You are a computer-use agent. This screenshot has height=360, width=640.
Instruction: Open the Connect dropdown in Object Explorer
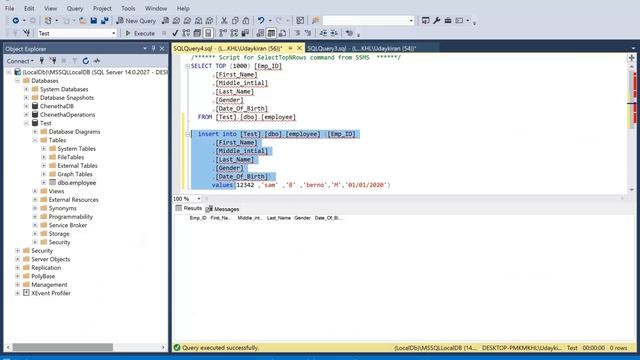20,61
